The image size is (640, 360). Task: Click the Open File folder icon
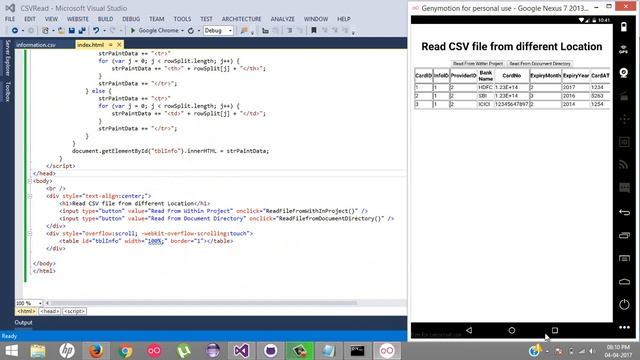pos(61,31)
